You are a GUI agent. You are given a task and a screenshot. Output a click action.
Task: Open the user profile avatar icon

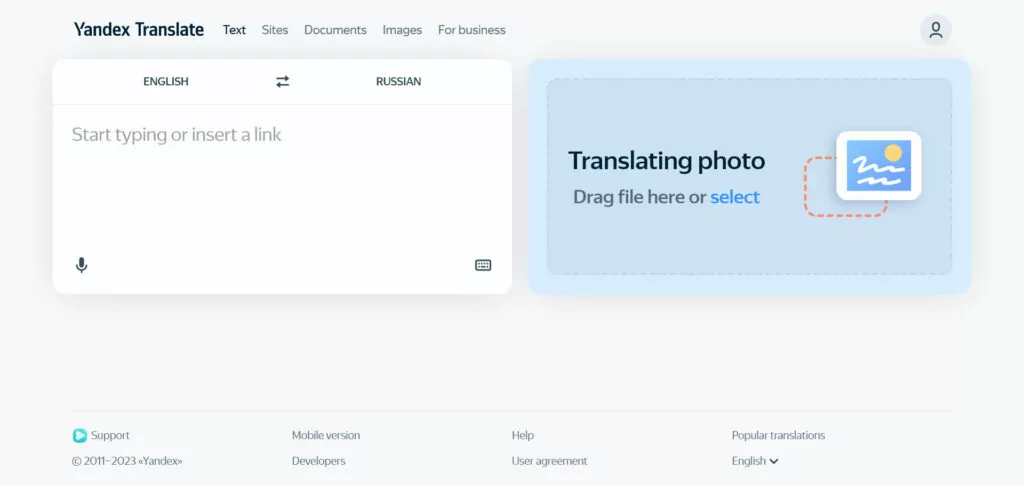coord(936,30)
